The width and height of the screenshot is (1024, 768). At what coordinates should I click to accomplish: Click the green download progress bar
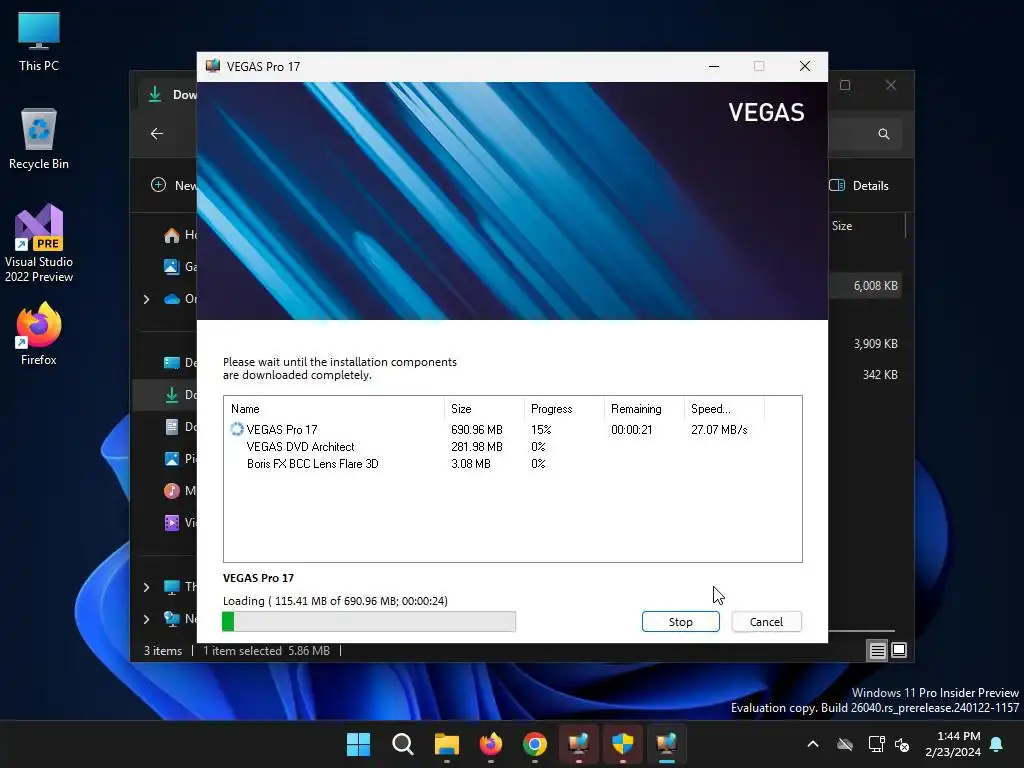pos(369,622)
